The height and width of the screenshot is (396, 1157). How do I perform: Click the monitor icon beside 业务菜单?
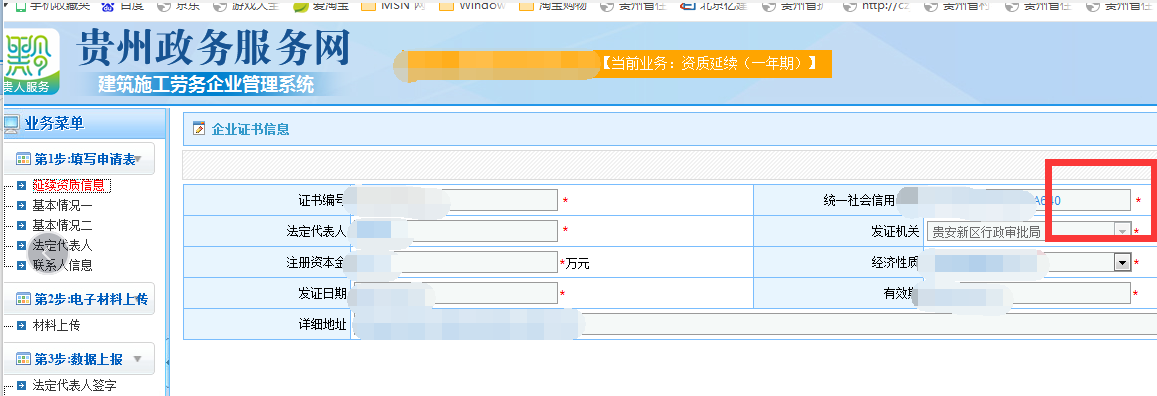click(x=12, y=125)
